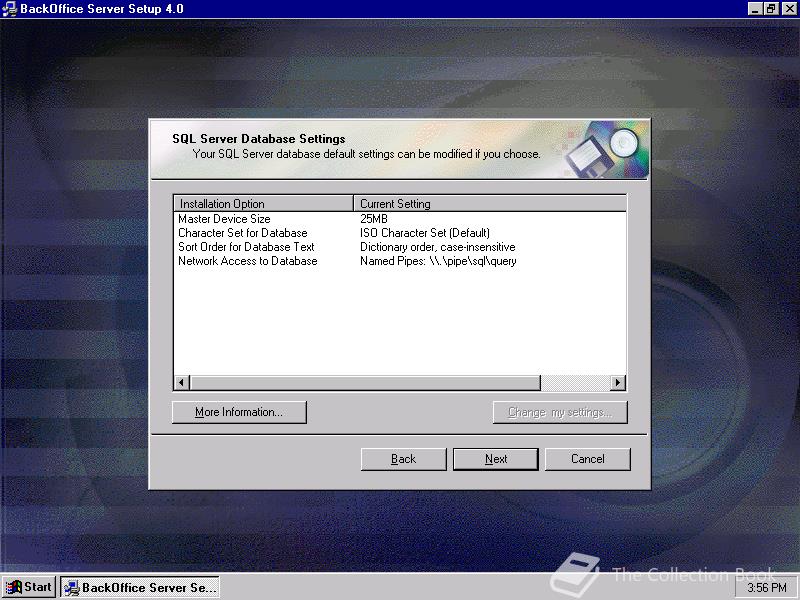Click the list's left scroll arrow
The height and width of the screenshot is (600, 800).
pos(182,383)
